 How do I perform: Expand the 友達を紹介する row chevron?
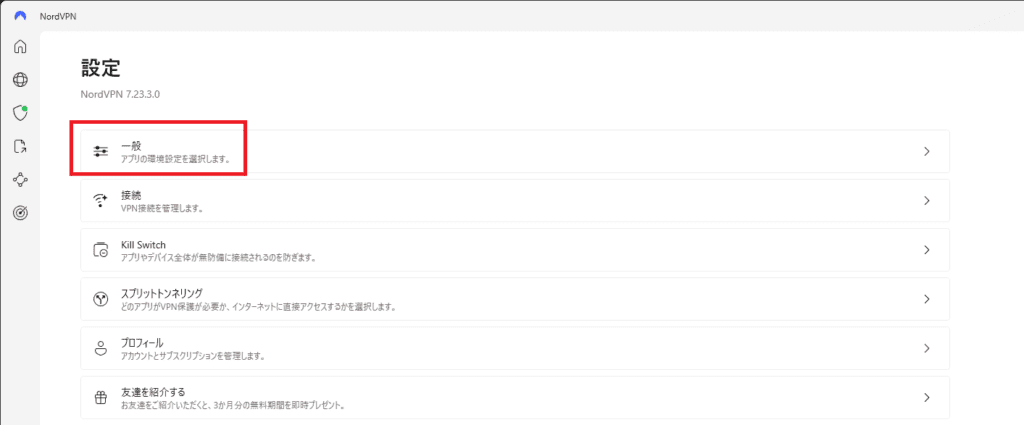927,398
